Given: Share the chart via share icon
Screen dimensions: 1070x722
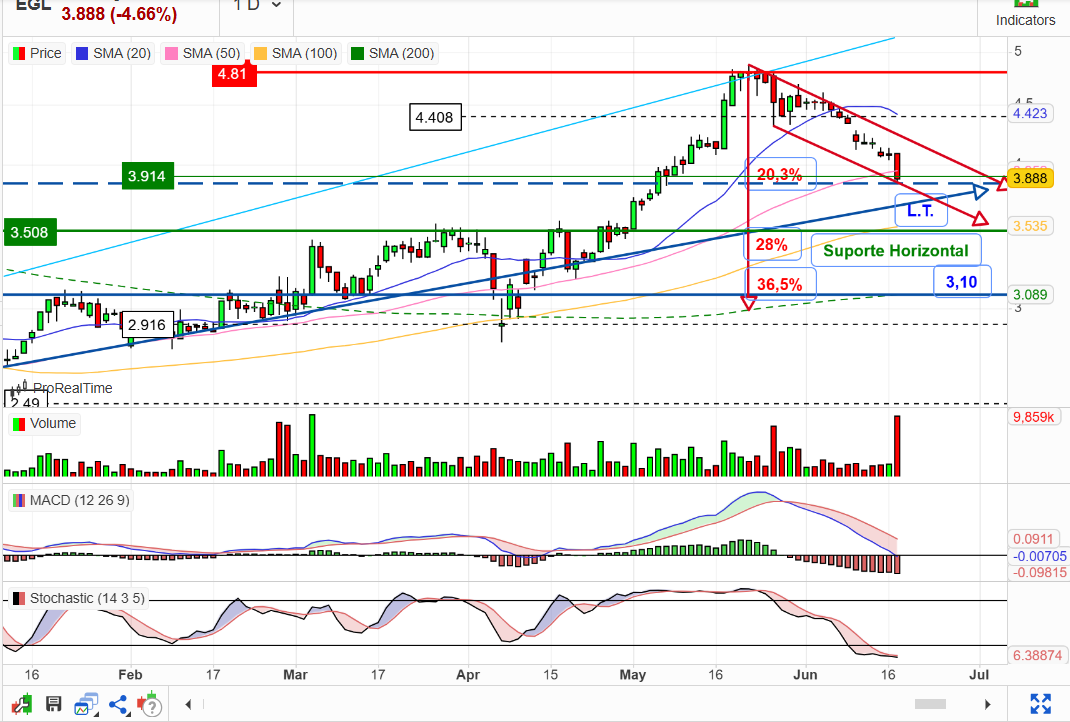Looking at the screenshot, I should [x=118, y=704].
